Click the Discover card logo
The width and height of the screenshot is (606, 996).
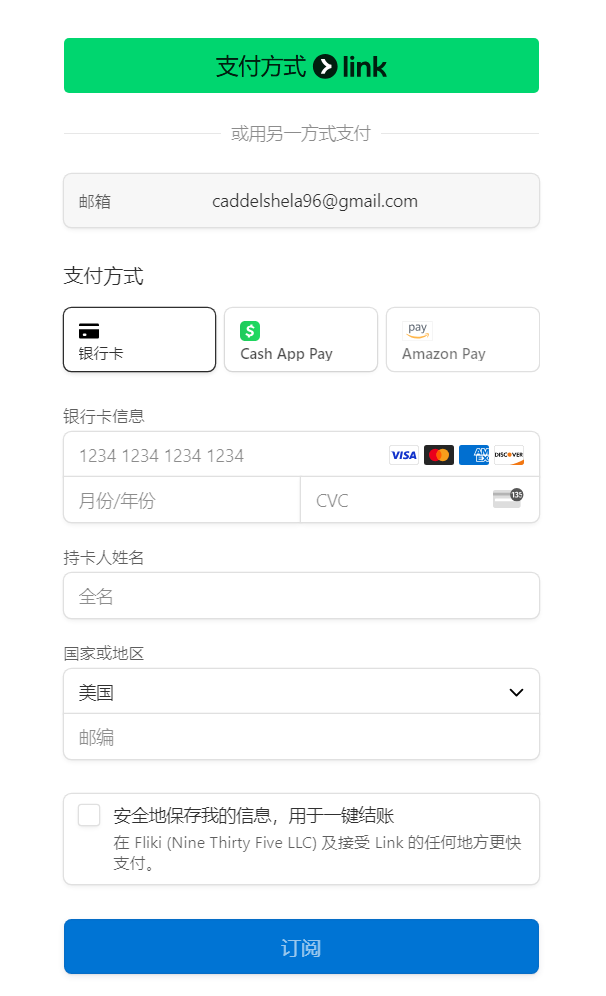[509, 455]
